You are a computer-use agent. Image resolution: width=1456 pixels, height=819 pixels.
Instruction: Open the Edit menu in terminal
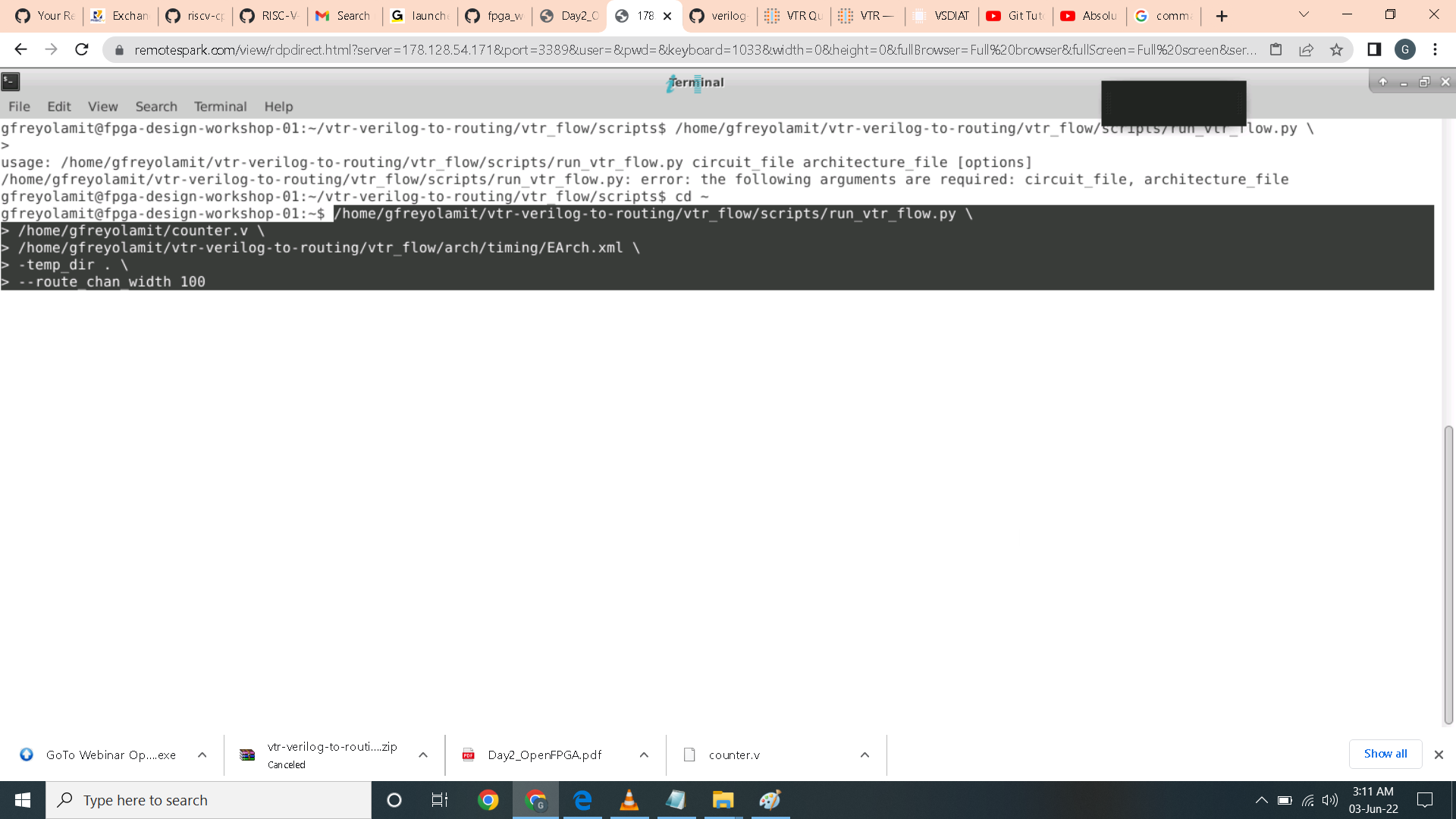[58, 106]
